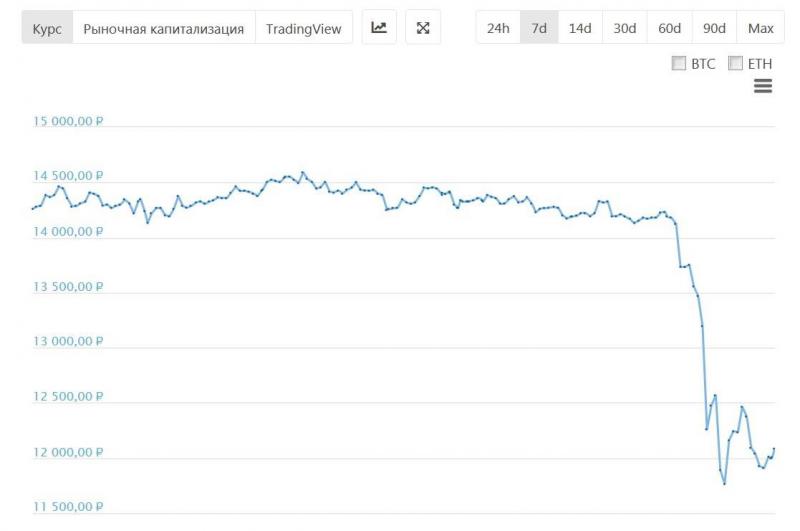Click the 12 000,00 ₽ axis label
Screen dimensions: 800x531
[x=69, y=452]
